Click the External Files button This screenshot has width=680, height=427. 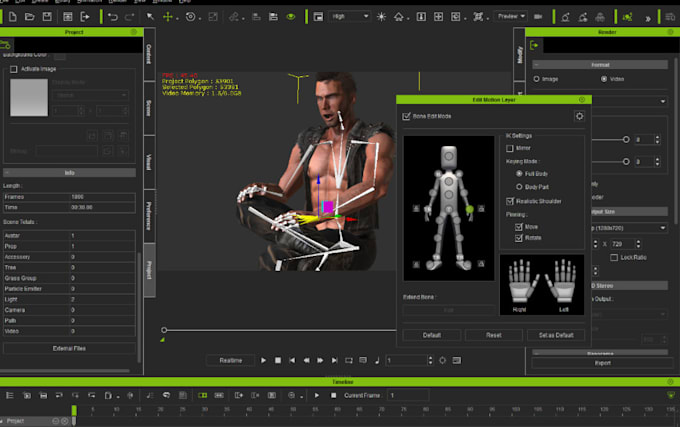coord(69,349)
